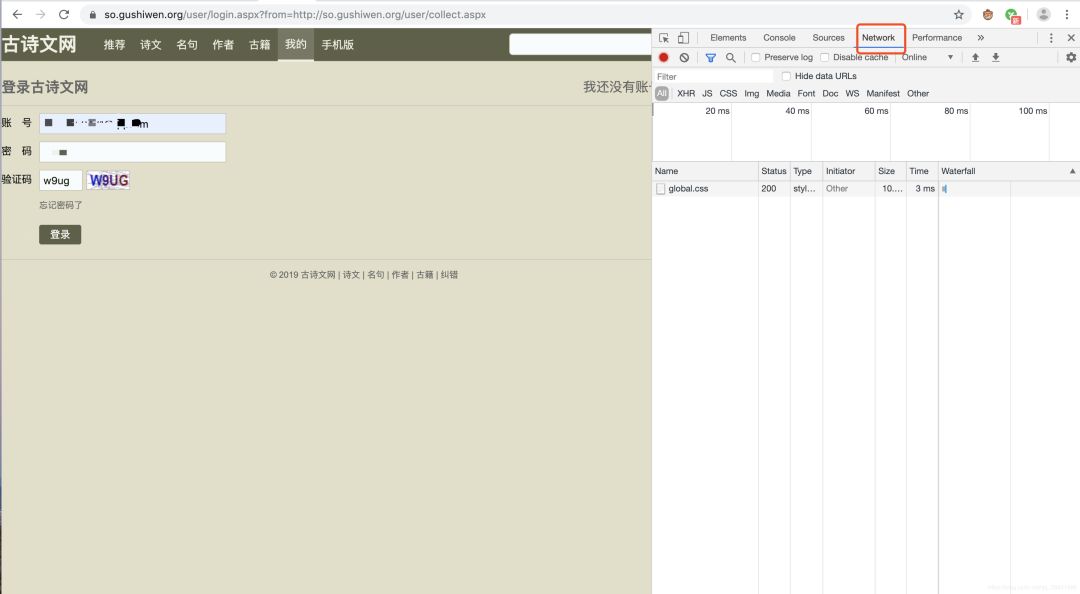
Task: Click the 密码 password field
Action: [132, 152]
